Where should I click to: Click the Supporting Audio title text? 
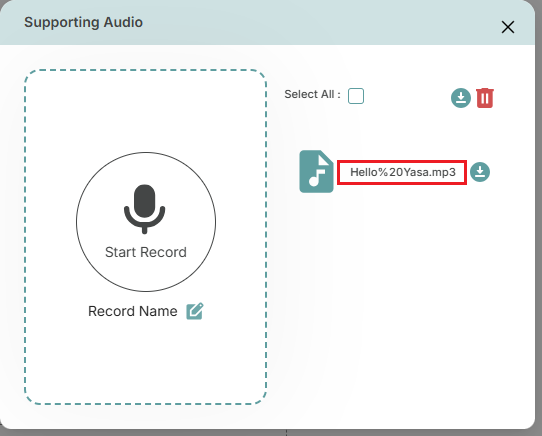pyautogui.click(x=83, y=22)
